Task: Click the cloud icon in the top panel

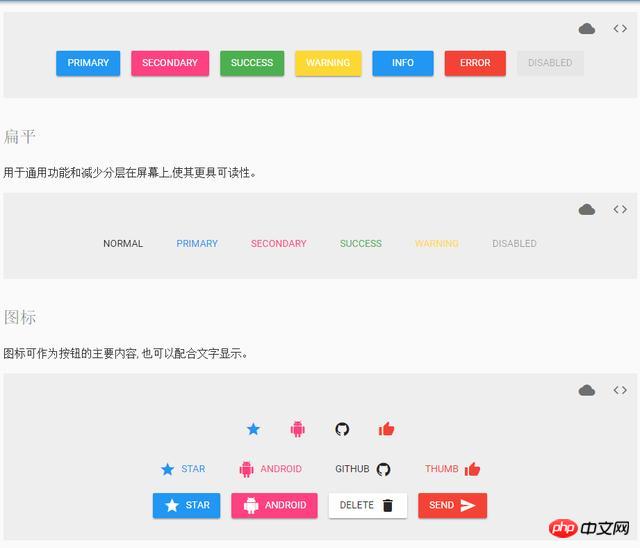Action: [x=587, y=29]
